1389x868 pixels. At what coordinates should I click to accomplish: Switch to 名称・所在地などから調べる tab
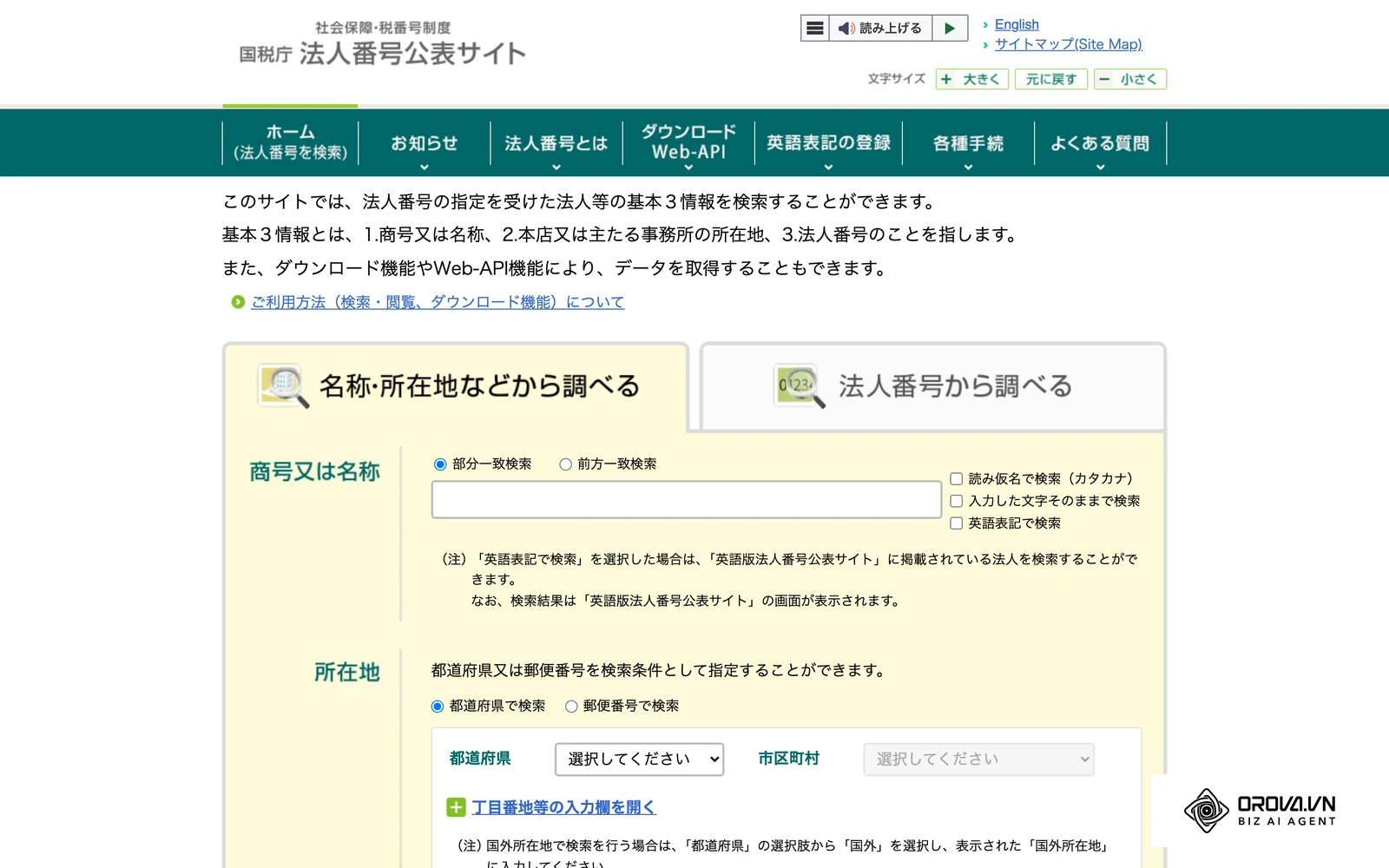456,386
